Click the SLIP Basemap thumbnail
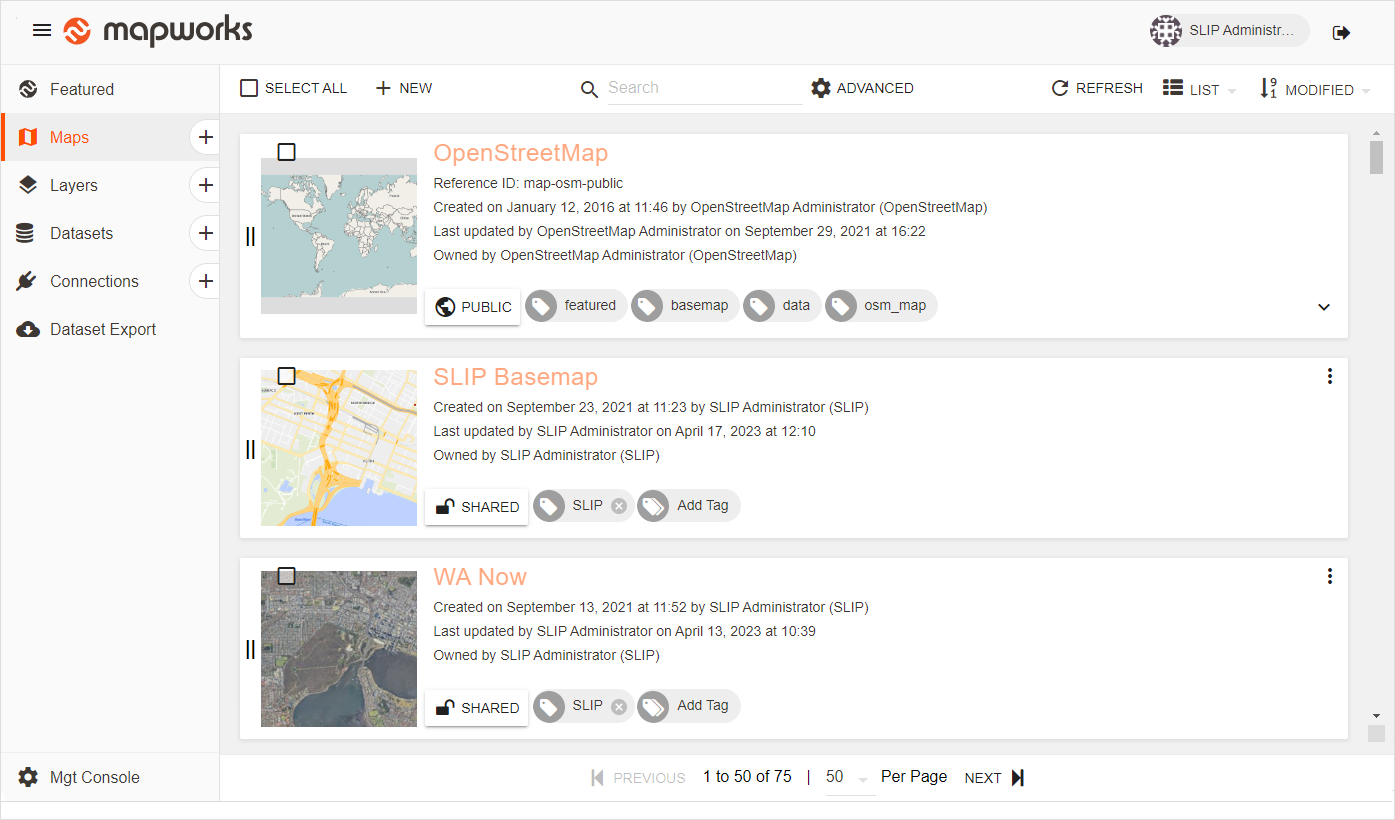 click(339, 448)
